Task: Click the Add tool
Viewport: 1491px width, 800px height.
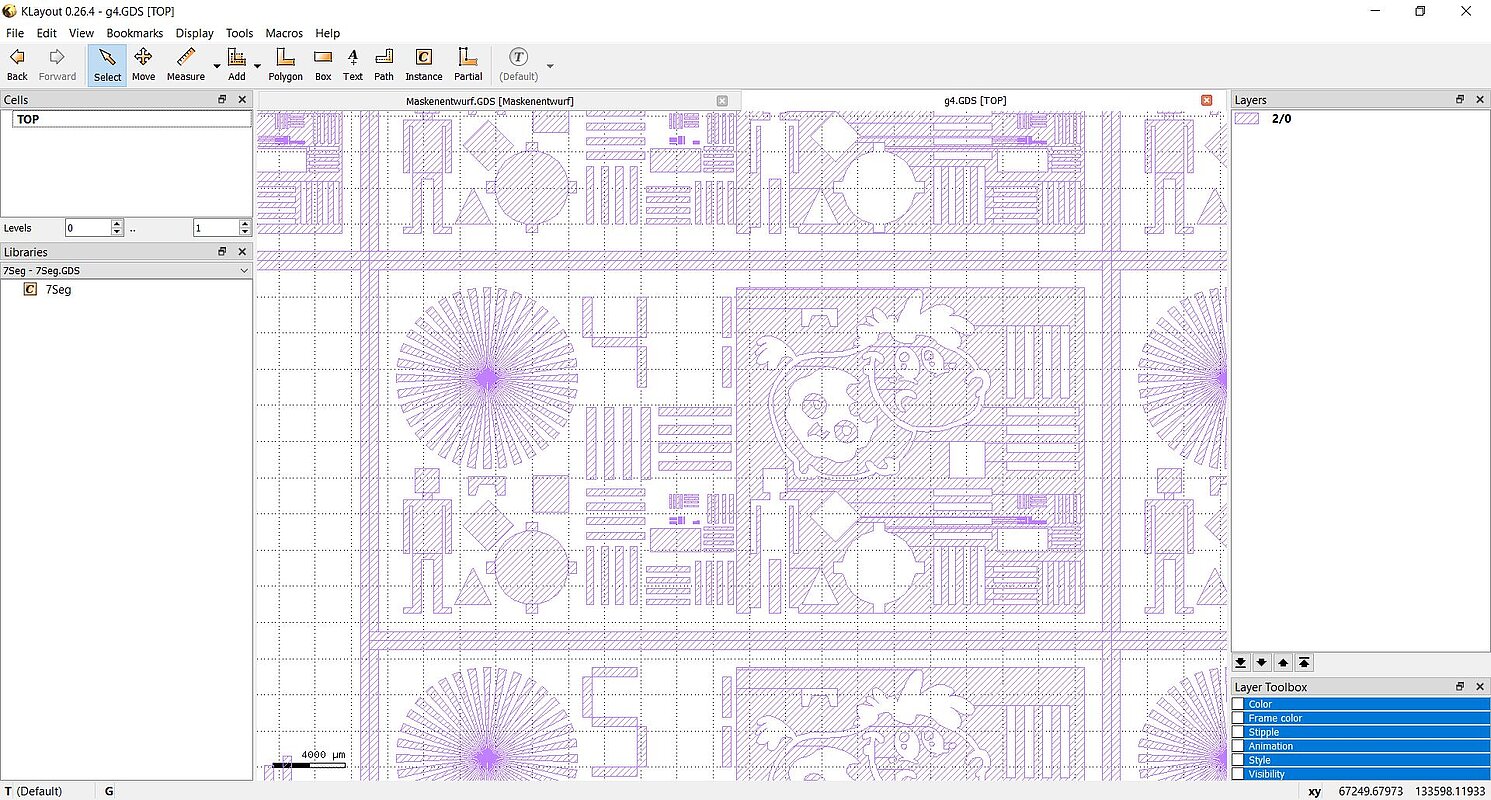Action: click(236, 65)
